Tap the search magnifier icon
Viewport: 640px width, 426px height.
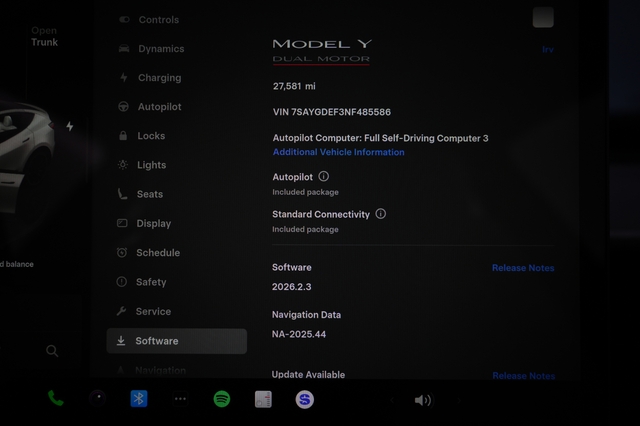coord(52,351)
